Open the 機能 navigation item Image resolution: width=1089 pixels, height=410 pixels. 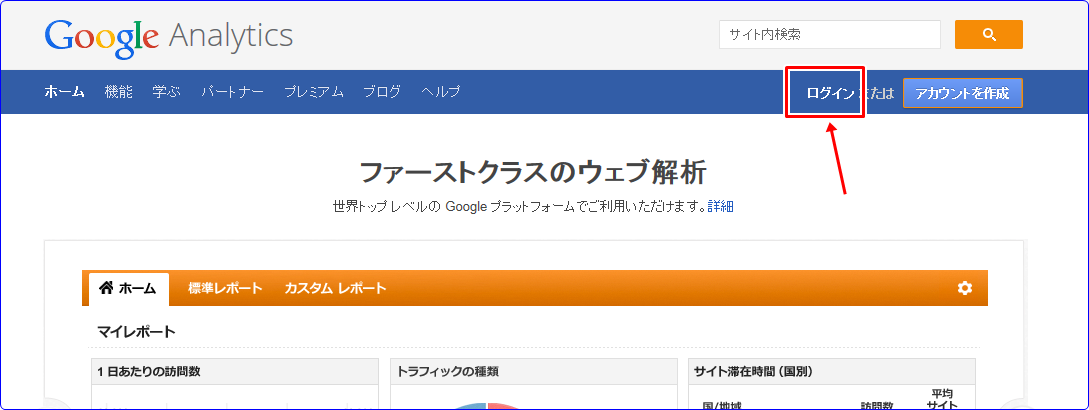[x=118, y=91]
